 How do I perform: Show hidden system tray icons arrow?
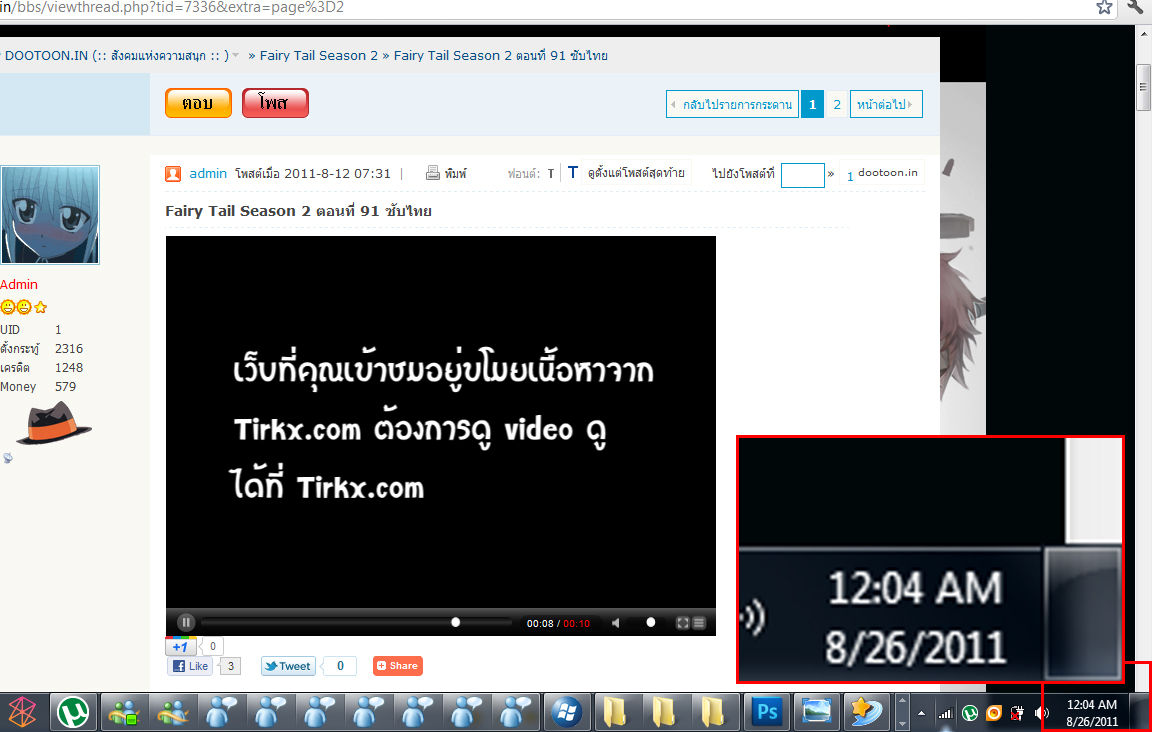pyautogui.click(x=921, y=713)
